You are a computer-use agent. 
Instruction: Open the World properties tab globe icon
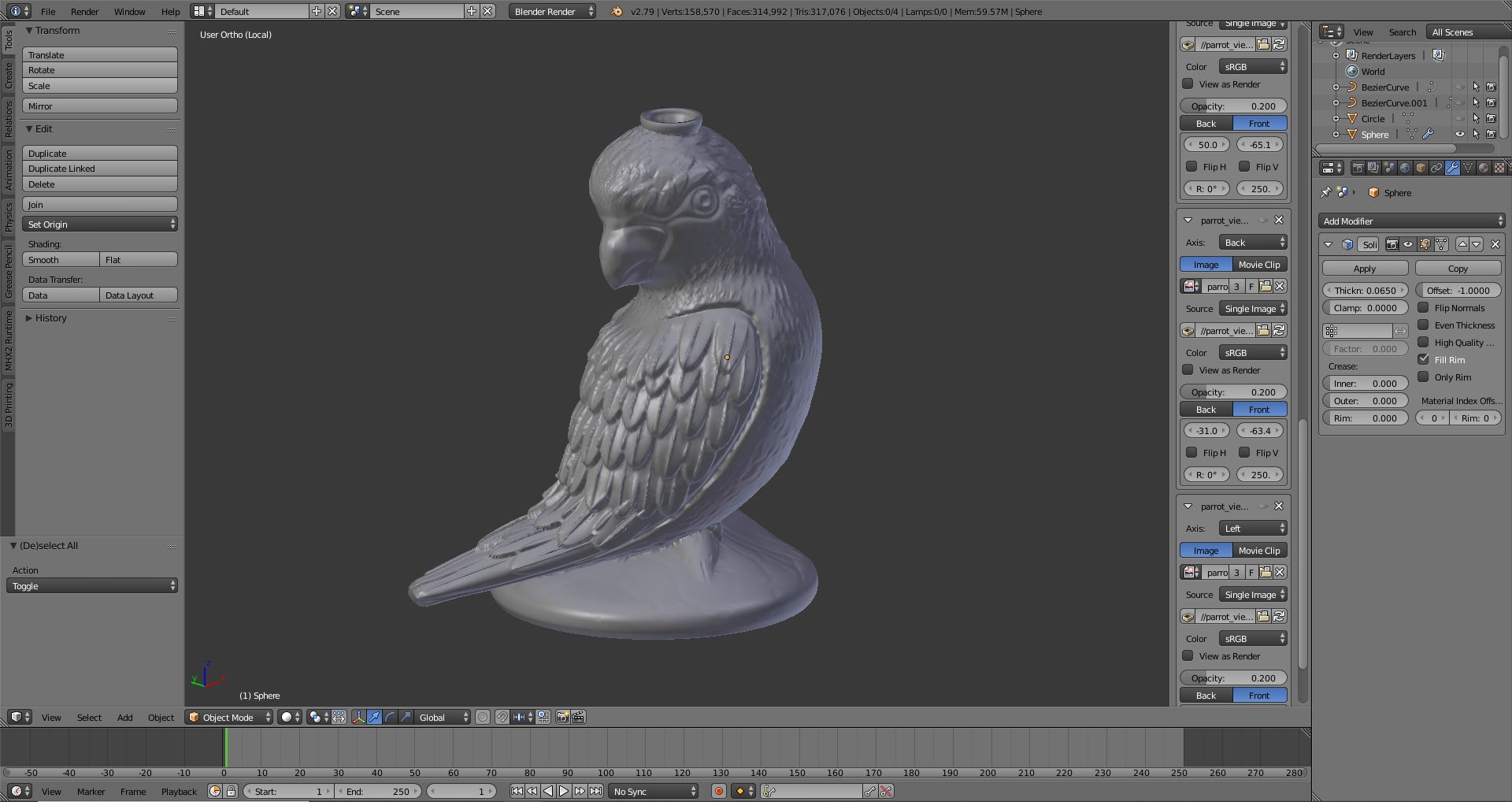(x=1405, y=168)
